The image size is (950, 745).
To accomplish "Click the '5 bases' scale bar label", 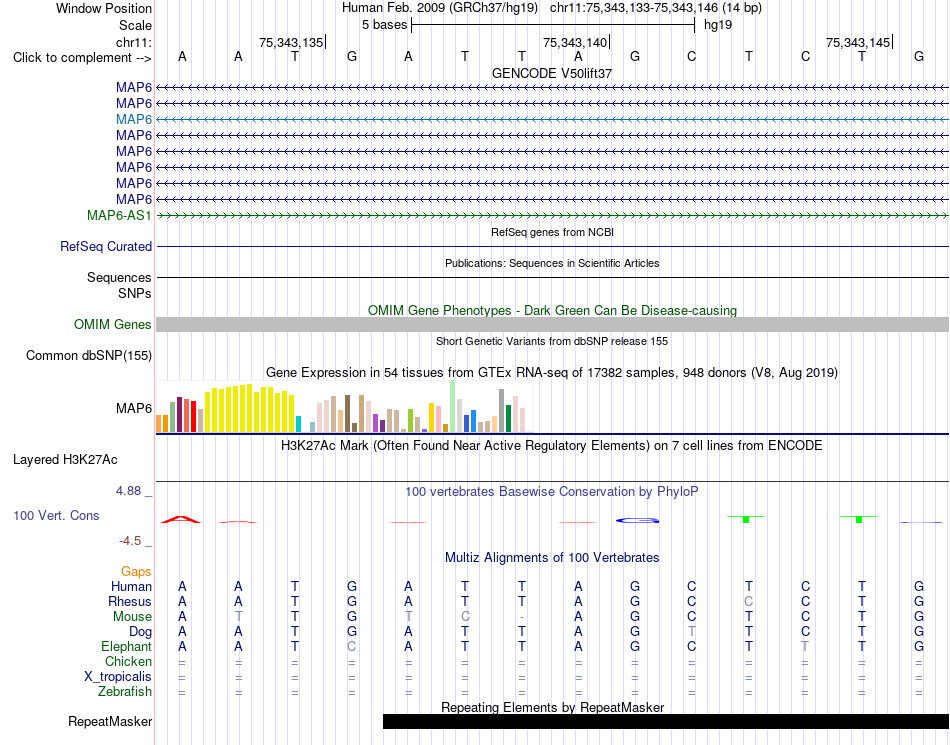I will pos(385,25).
